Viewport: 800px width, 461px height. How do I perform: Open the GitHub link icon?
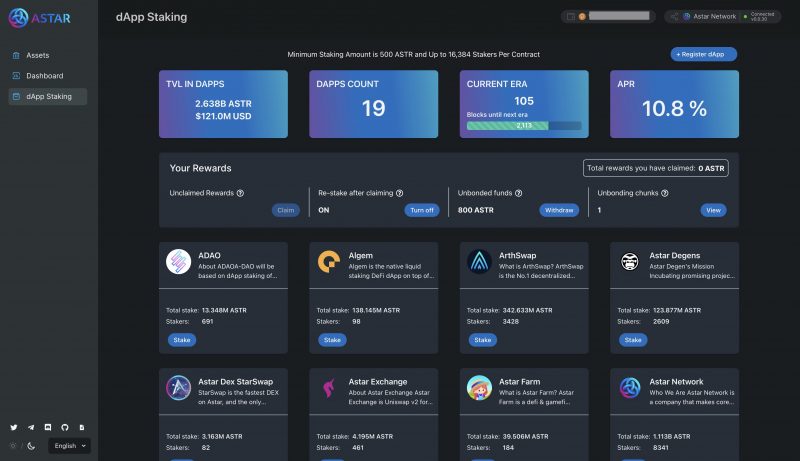65,427
